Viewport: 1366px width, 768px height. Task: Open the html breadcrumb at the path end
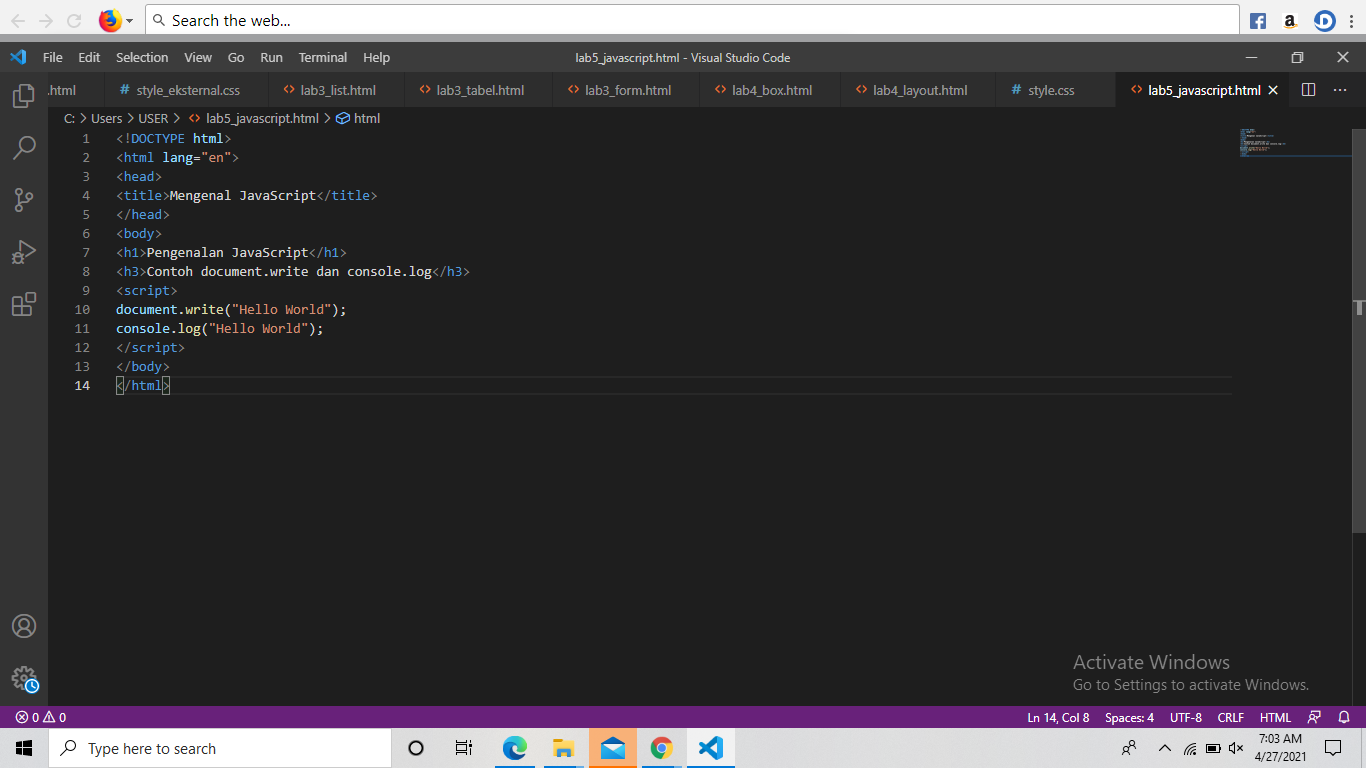tap(366, 118)
